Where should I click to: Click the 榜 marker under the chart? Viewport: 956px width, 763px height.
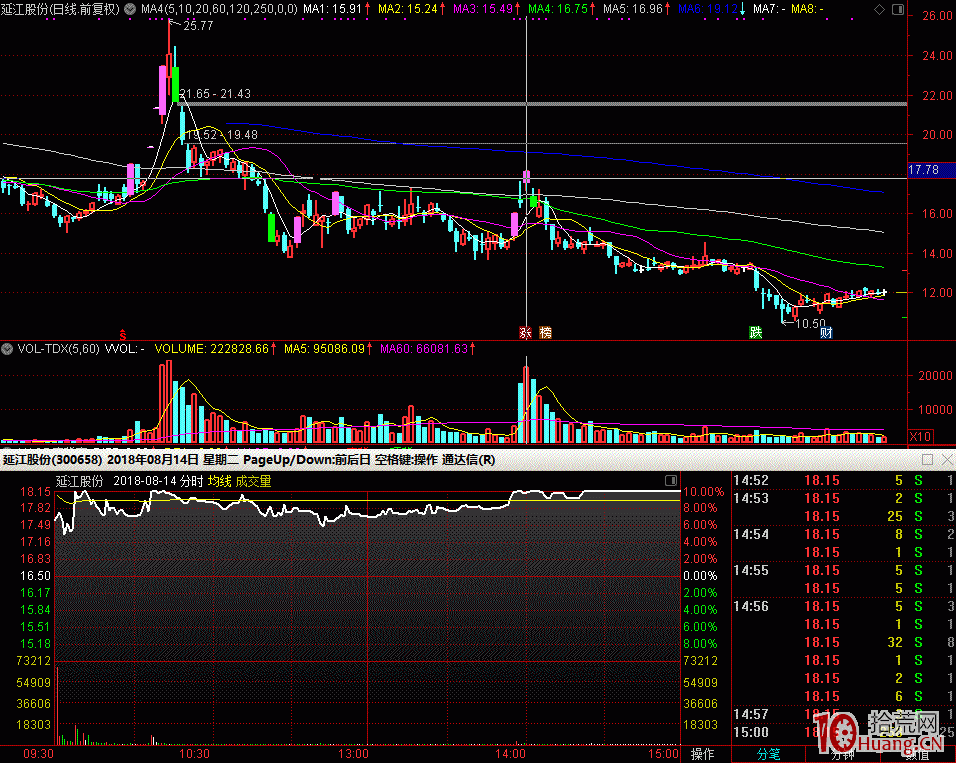[x=545, y=333]
